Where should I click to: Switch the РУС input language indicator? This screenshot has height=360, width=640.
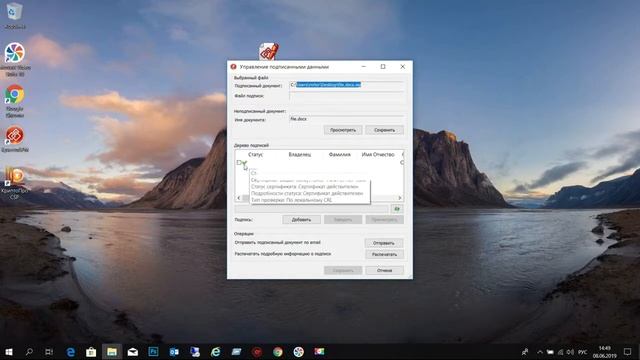[582, 352]
